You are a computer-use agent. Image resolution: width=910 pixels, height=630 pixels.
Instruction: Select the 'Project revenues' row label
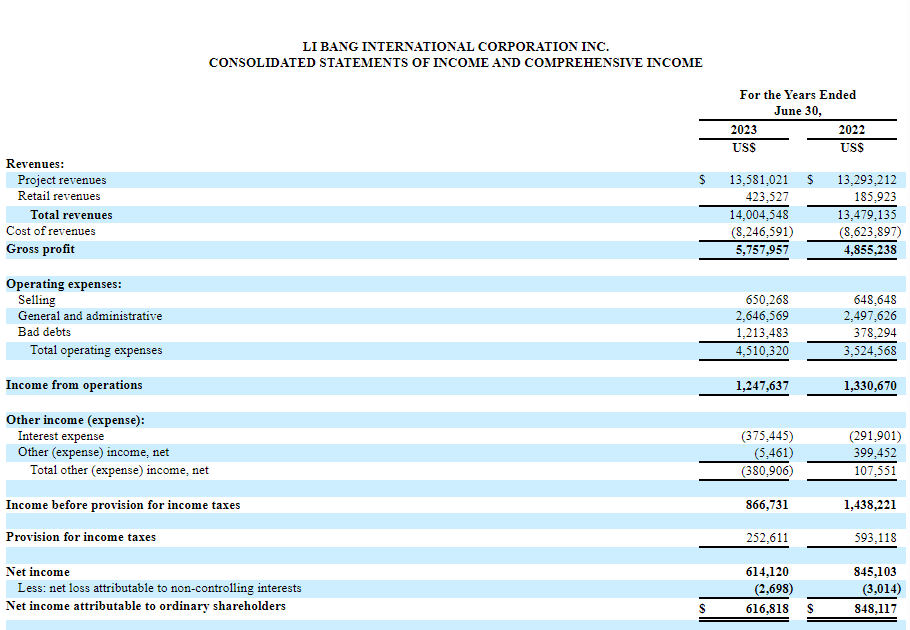pyautogui.click(x=62, y=180)
